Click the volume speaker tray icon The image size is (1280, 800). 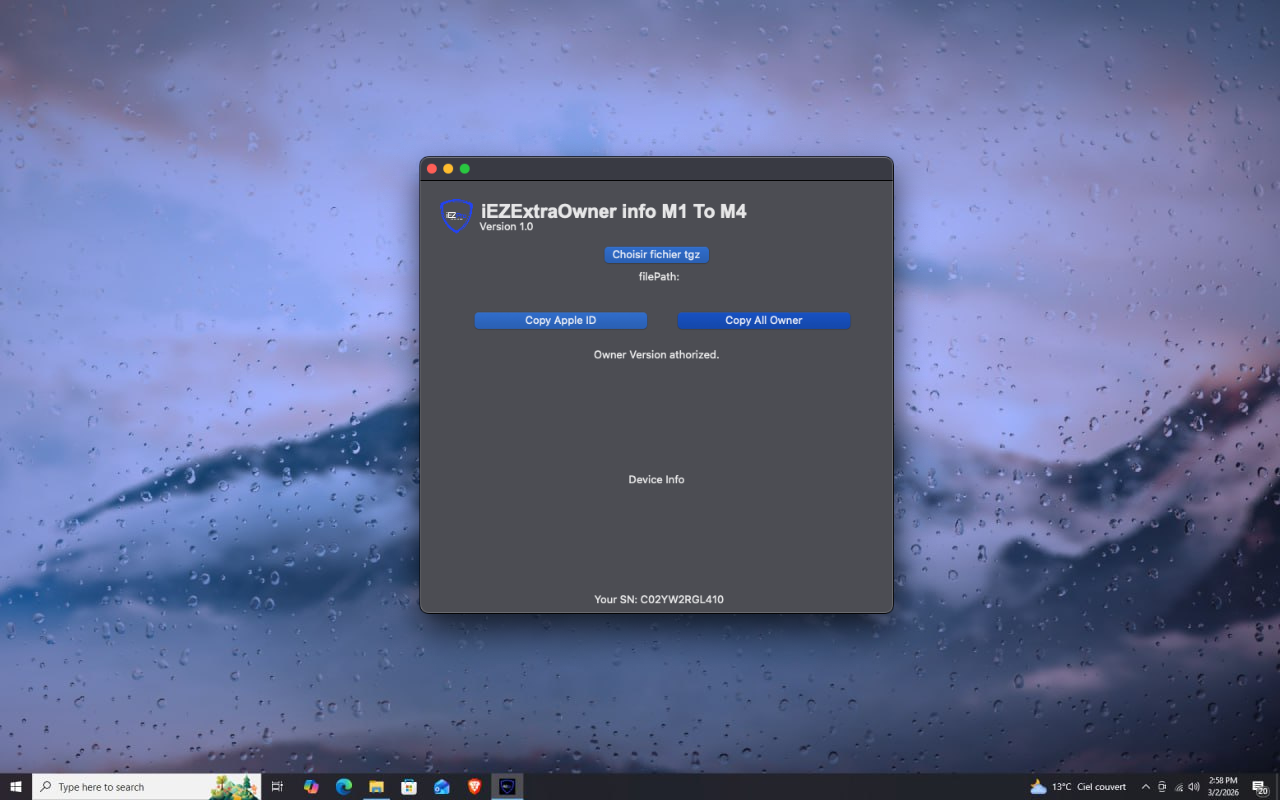1194,787
